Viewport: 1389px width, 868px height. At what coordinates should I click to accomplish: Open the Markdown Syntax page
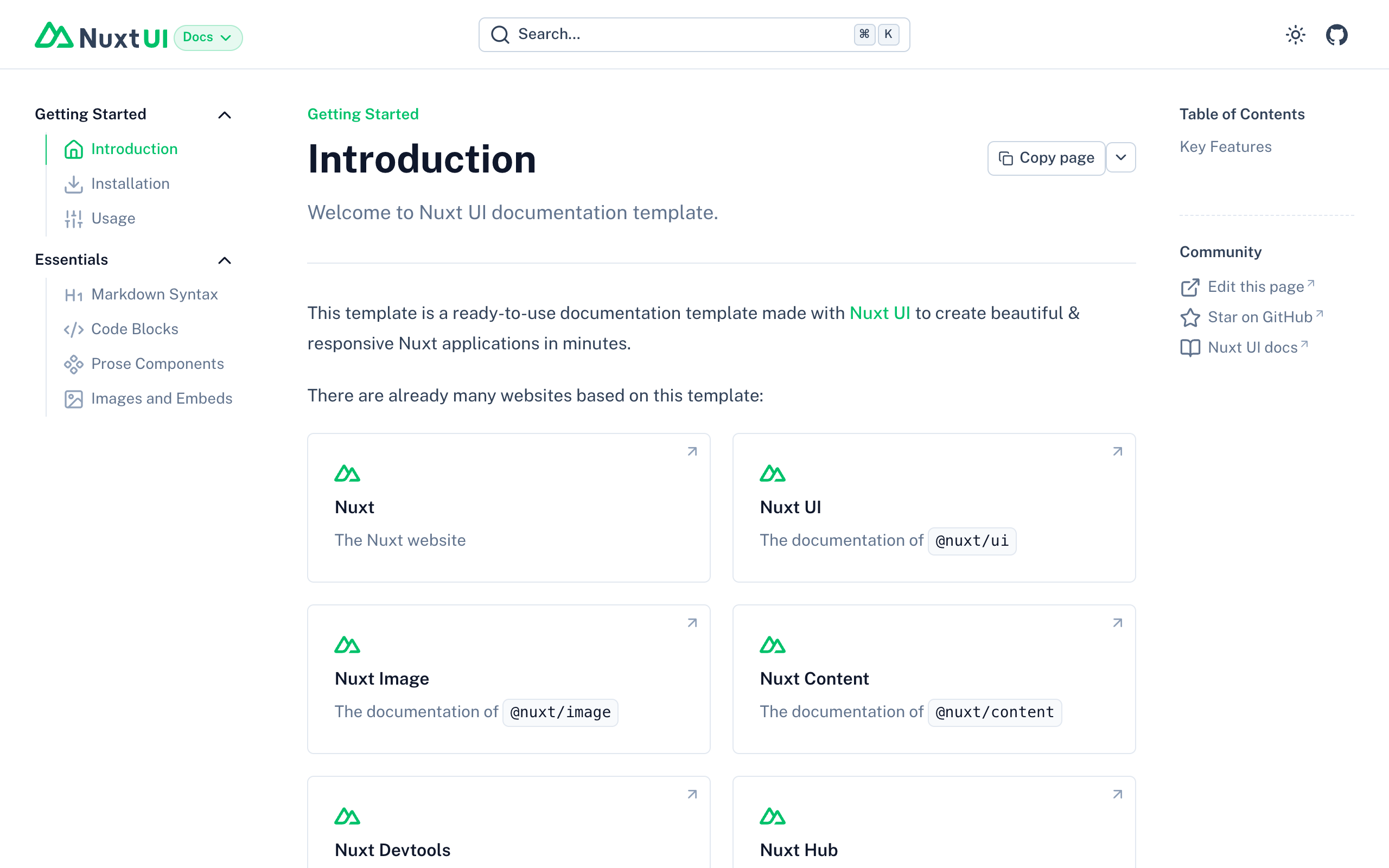(x=155, y=295)
